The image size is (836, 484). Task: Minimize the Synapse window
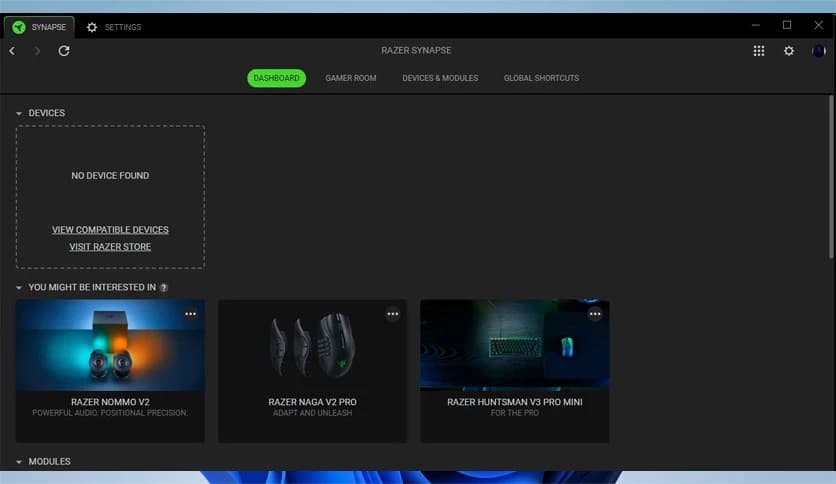(755, 25)
